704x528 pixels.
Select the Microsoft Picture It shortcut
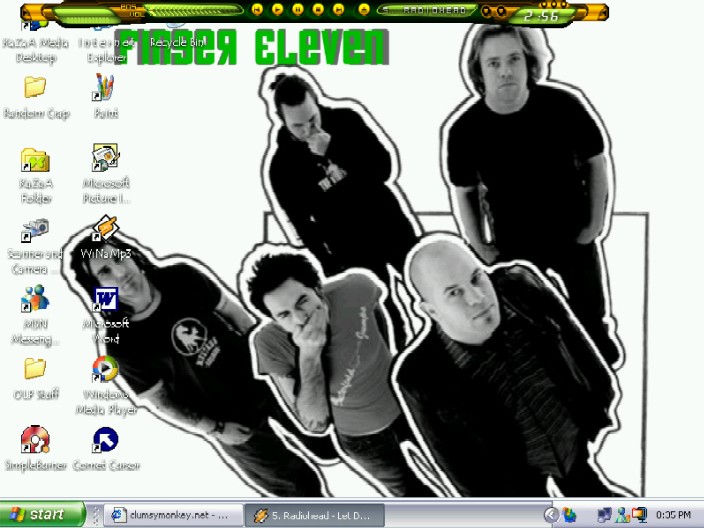pos(106,173)
